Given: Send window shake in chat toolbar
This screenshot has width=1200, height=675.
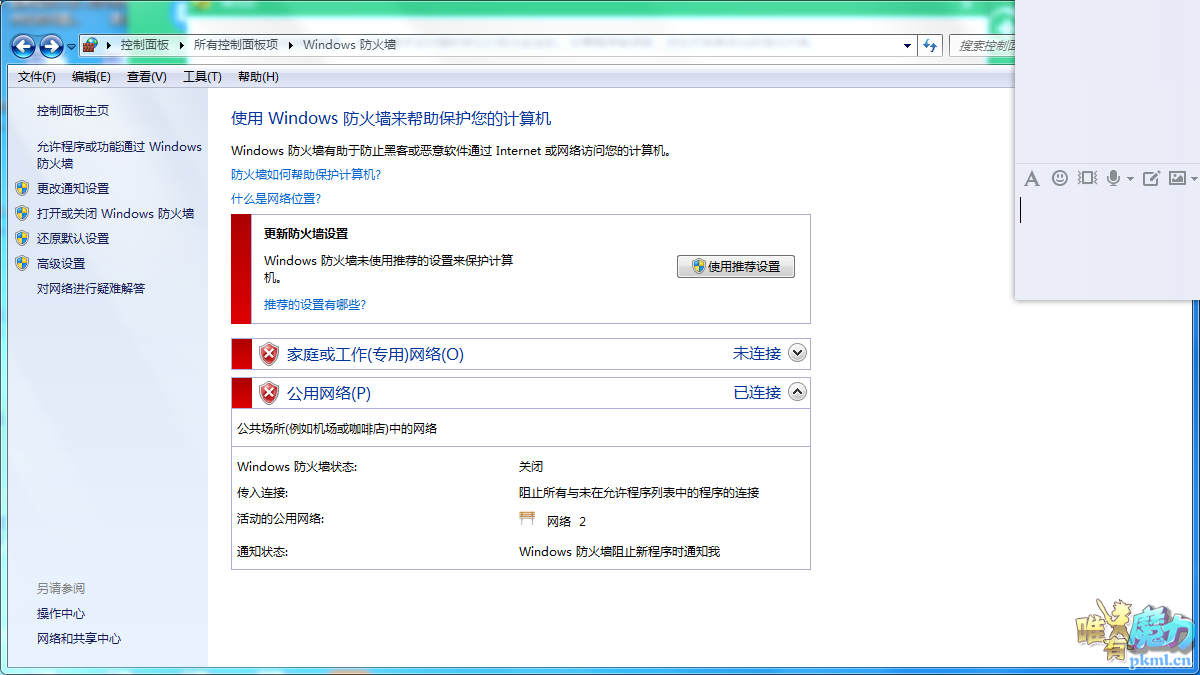Looking at the screenshot, I should tap(1088, 178).
